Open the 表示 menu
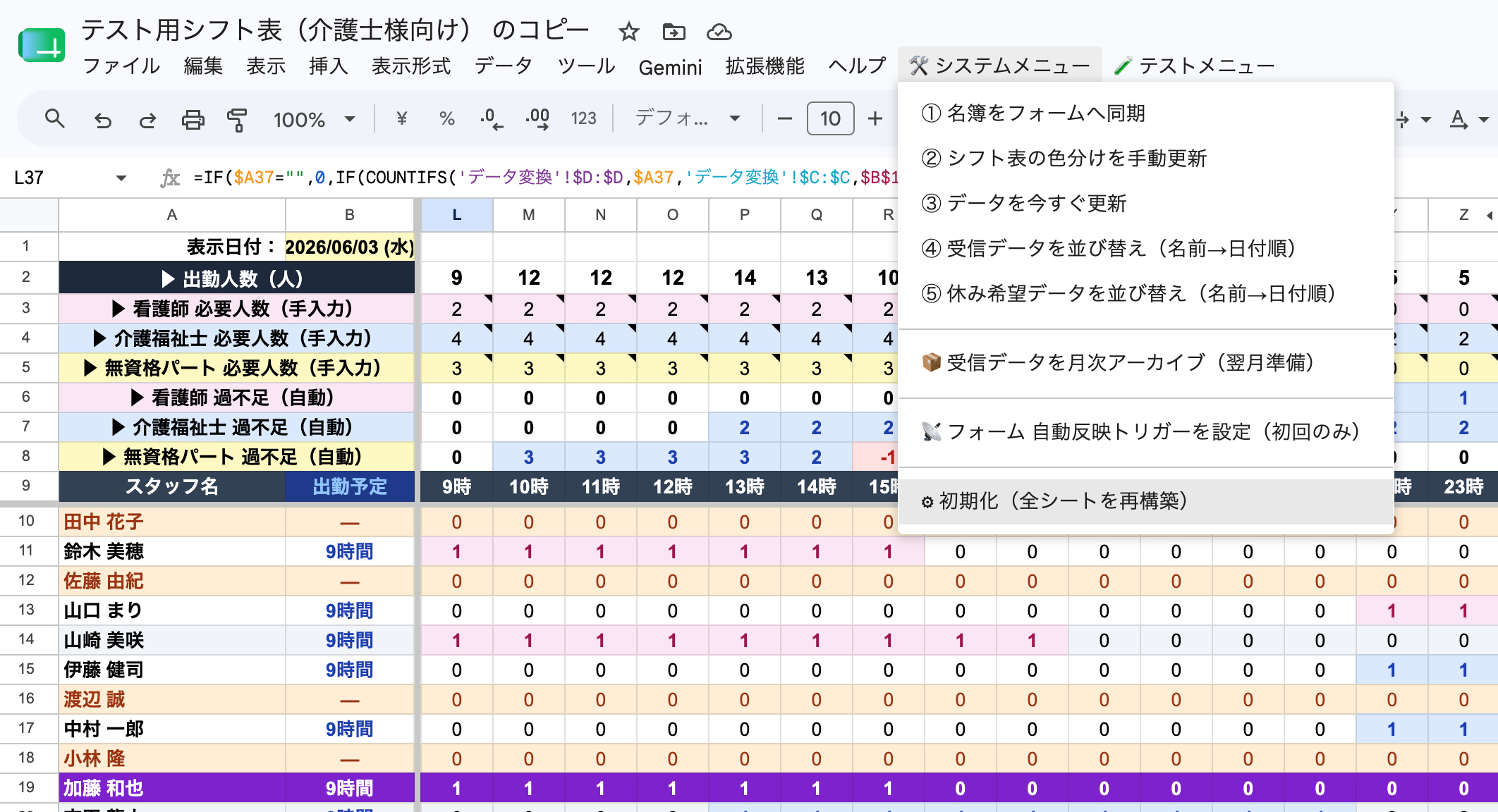The width and height of the screenshot is (1498, 812). (266, 66)
